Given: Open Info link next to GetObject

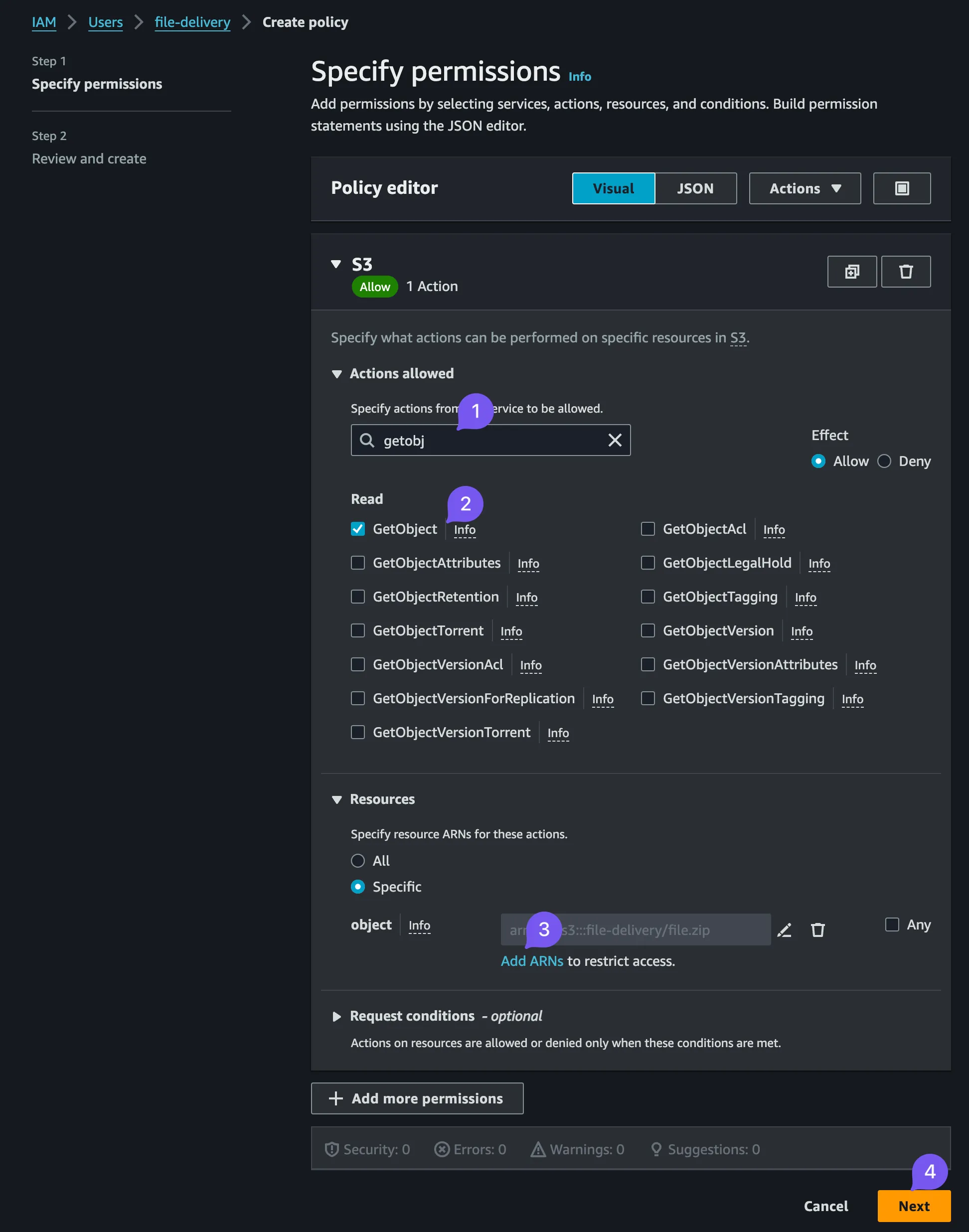Looking at the screenshot, I should click(x=465, y=530).
